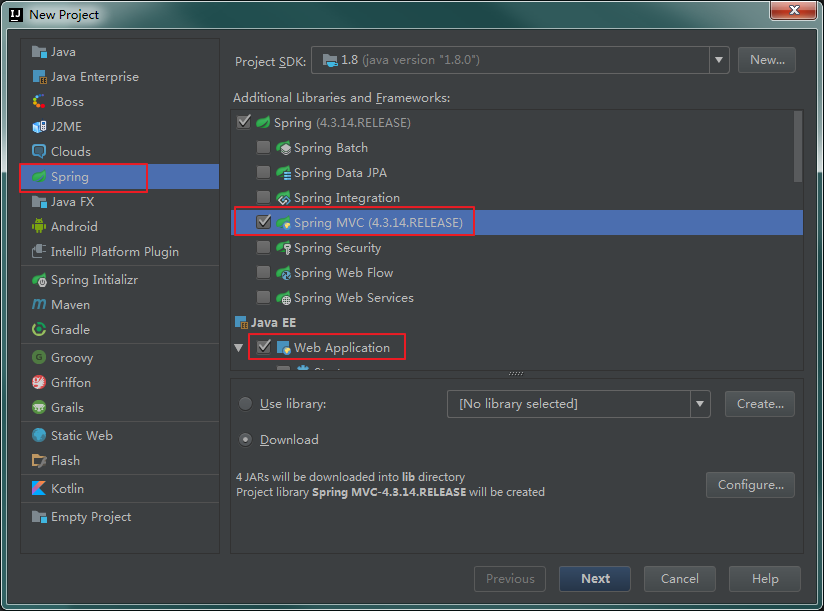824x611 pixels.
Task: Check the Spring Batch checkbox
Action: pyautogui.click(x=263, y=147)
